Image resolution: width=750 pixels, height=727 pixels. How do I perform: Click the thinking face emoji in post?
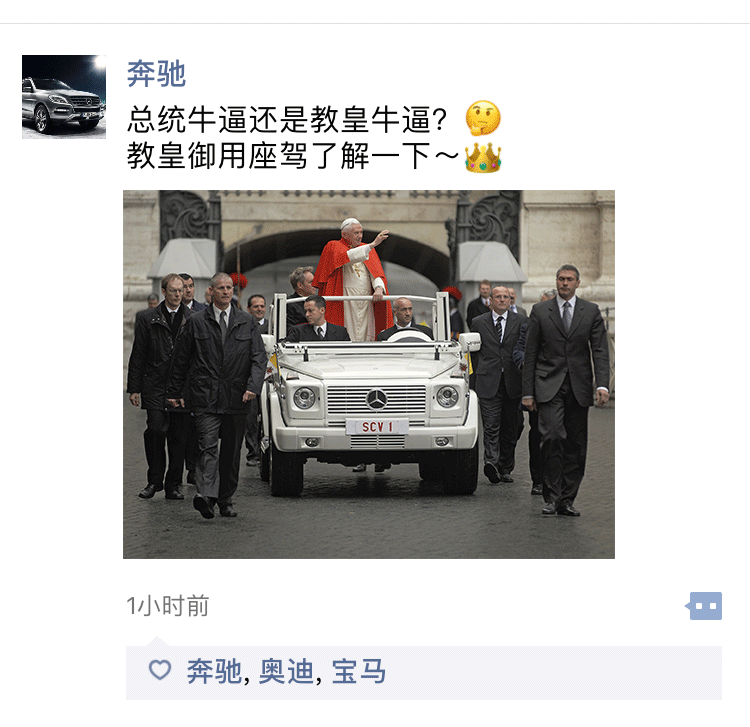483,118
